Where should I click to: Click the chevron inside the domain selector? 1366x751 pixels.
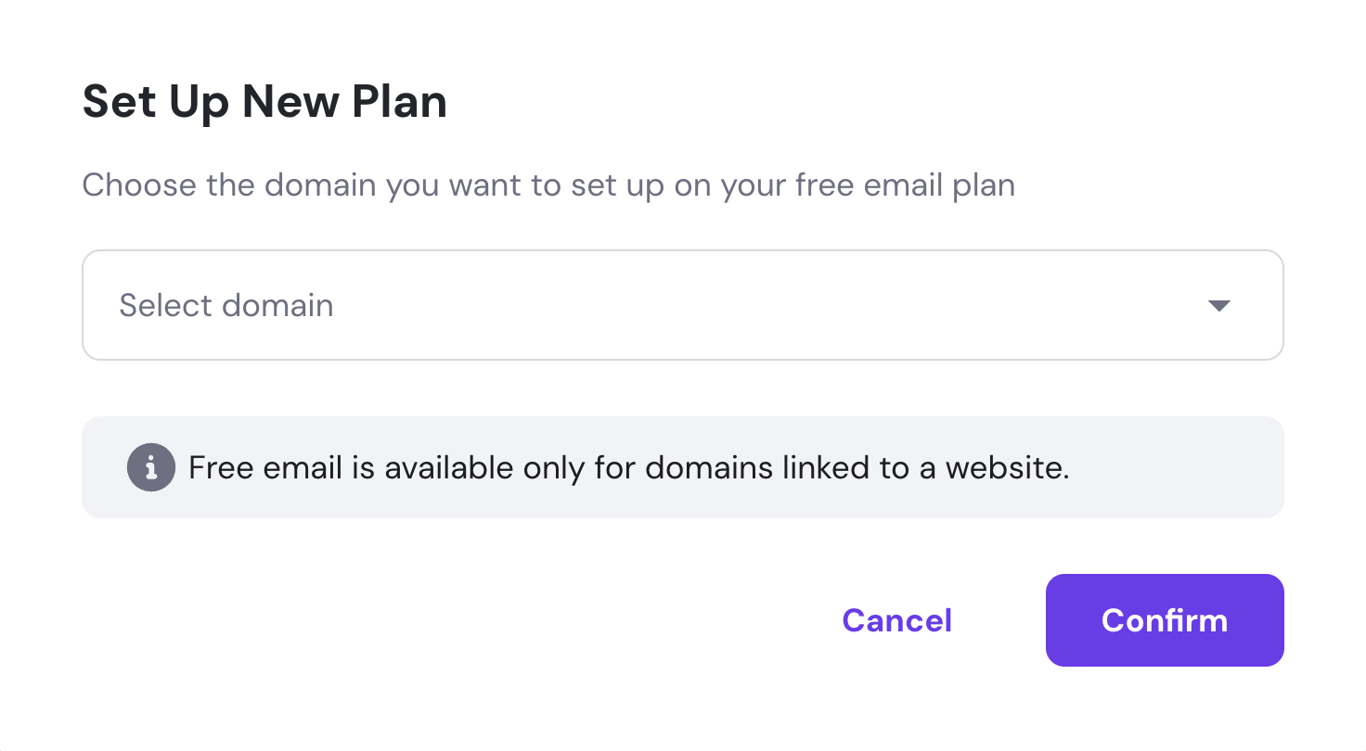[1218, 305]
